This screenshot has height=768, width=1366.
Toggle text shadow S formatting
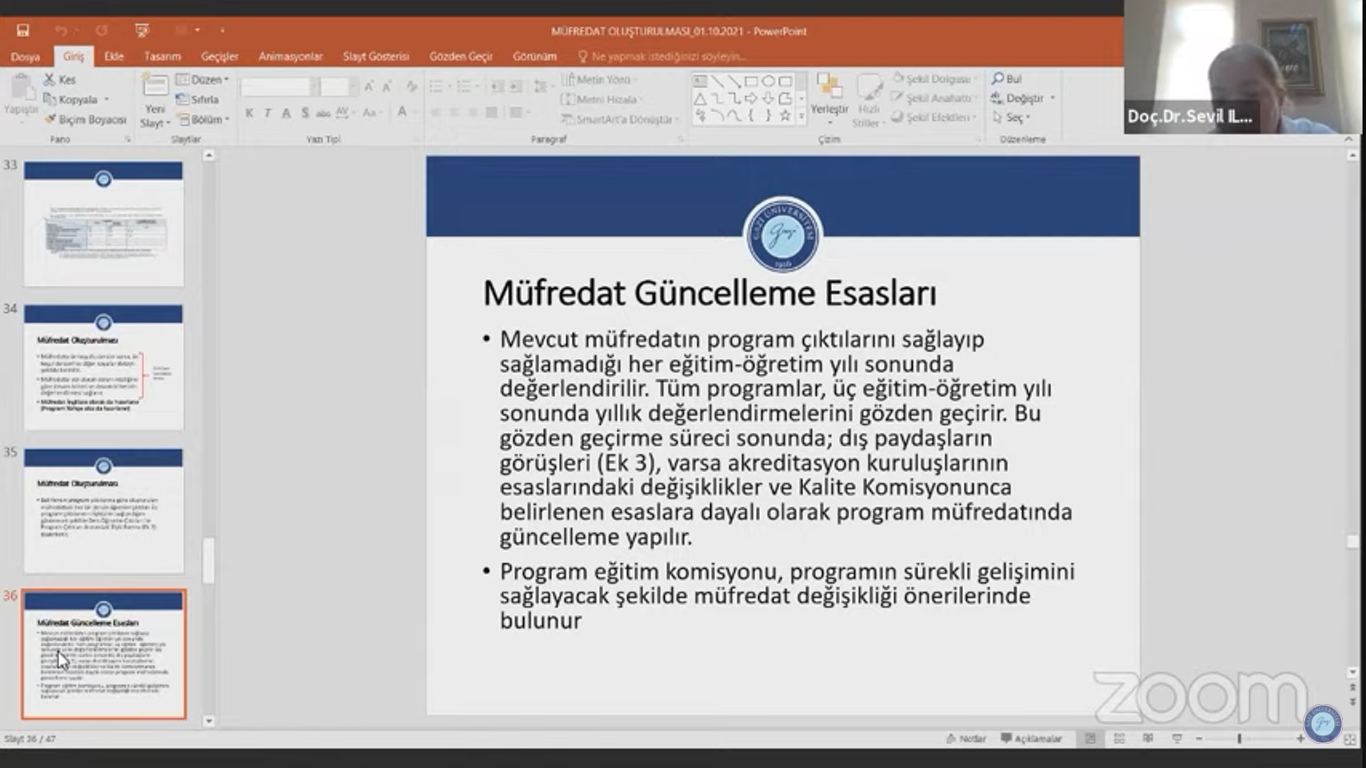(305, 113)
